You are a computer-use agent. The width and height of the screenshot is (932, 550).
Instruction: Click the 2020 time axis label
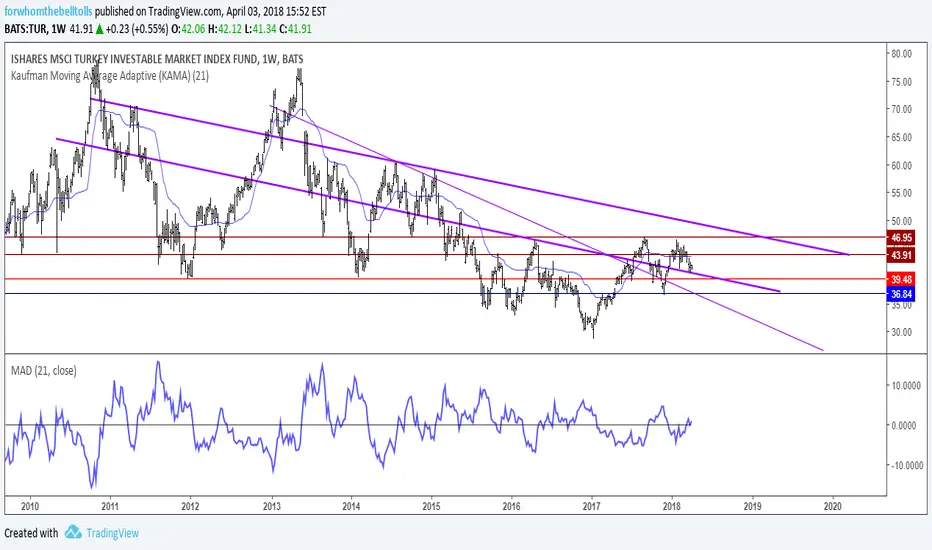coord(833,506)
